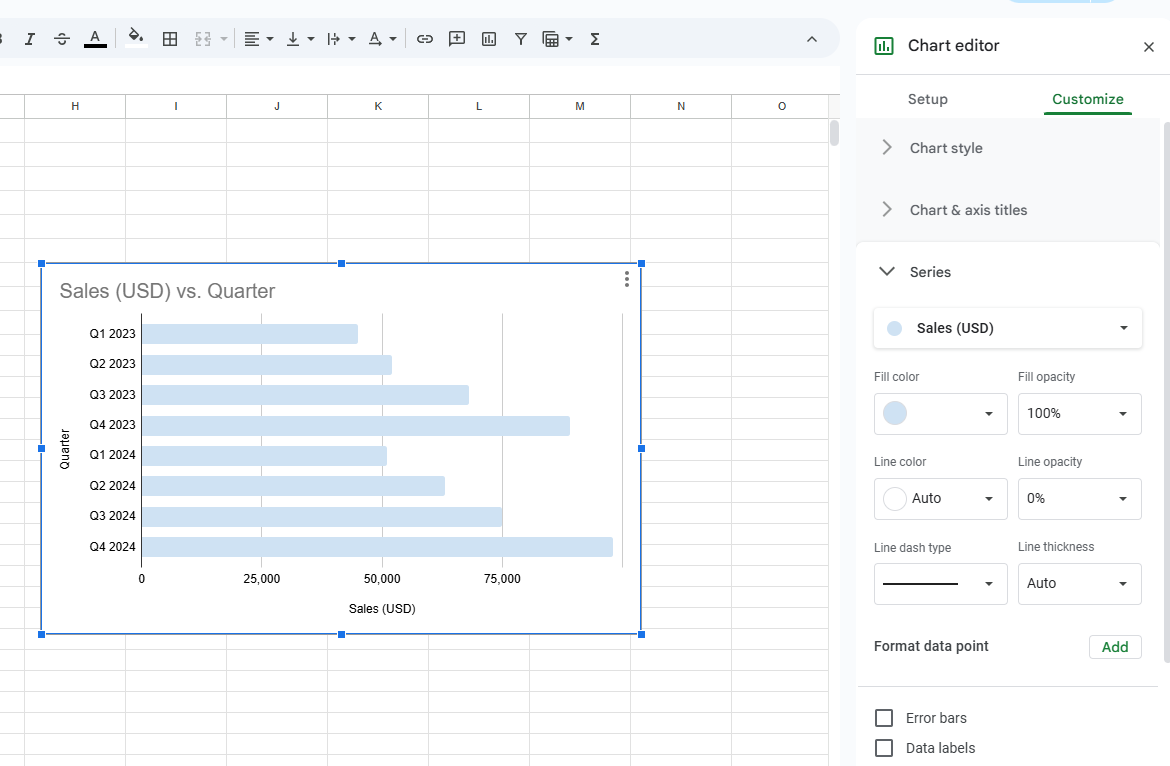Click the insert link icon

(x=425, y=39)
